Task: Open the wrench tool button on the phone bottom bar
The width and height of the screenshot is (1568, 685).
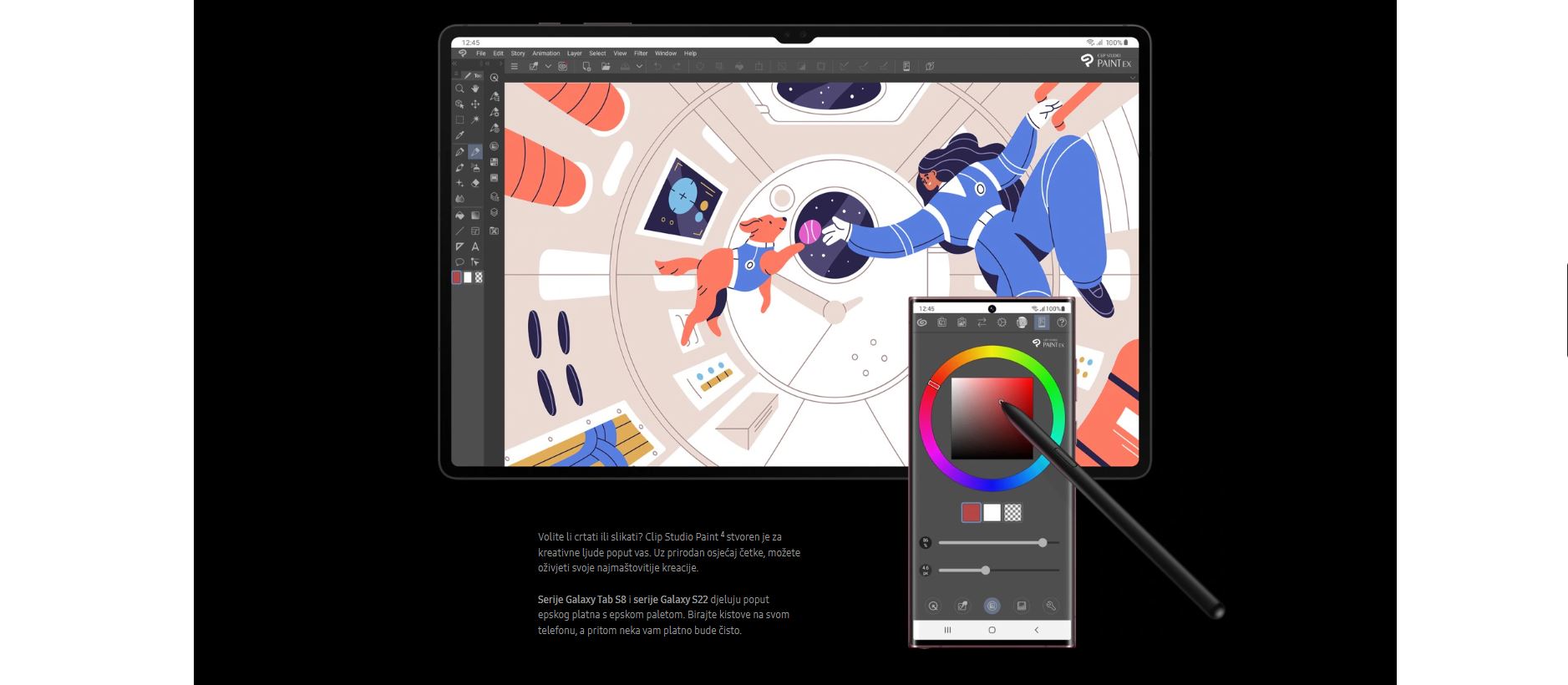Action: [1051, 606]
